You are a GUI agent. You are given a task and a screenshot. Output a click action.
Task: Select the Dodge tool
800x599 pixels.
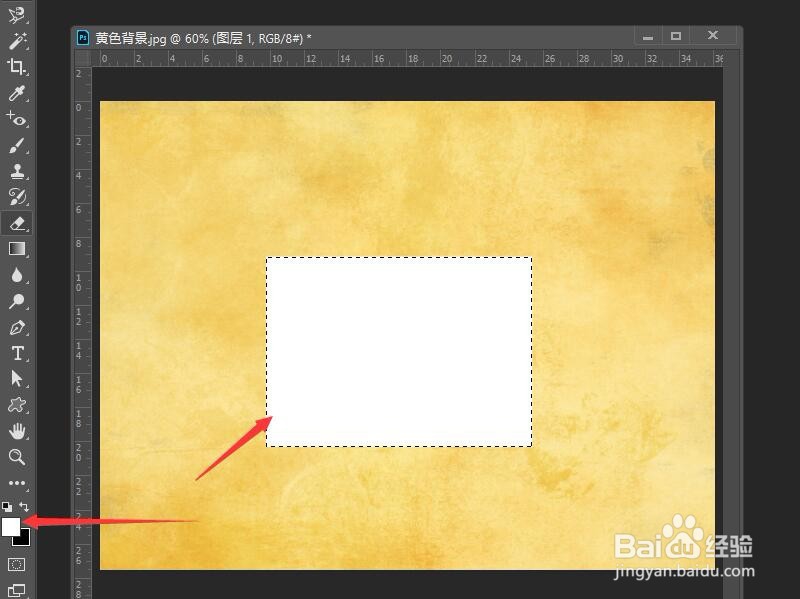17,301
